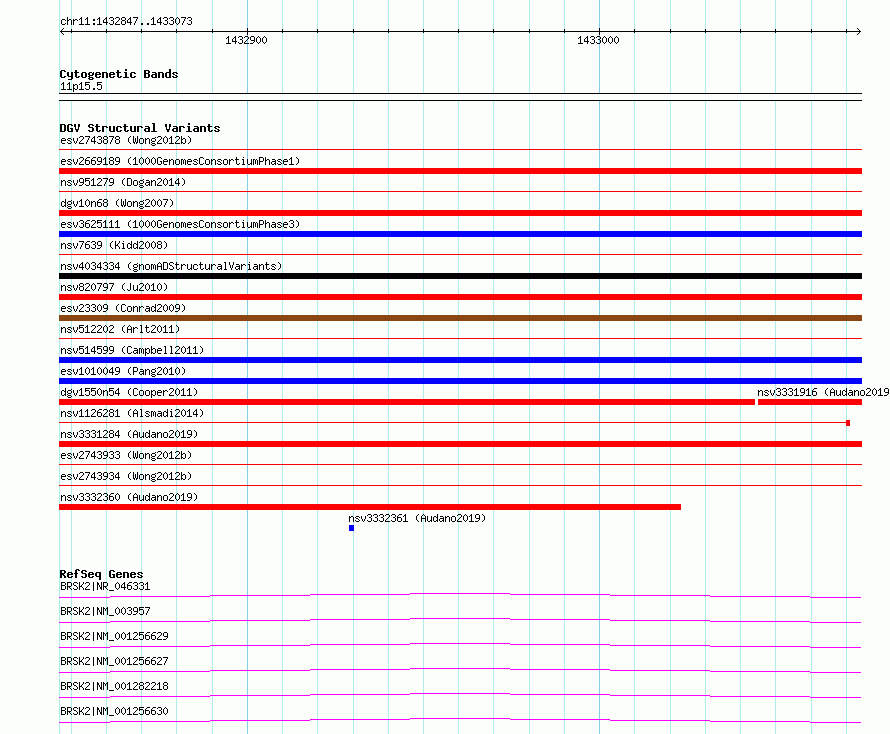Open variant nsv514599 (Campbell2011)

132,350
